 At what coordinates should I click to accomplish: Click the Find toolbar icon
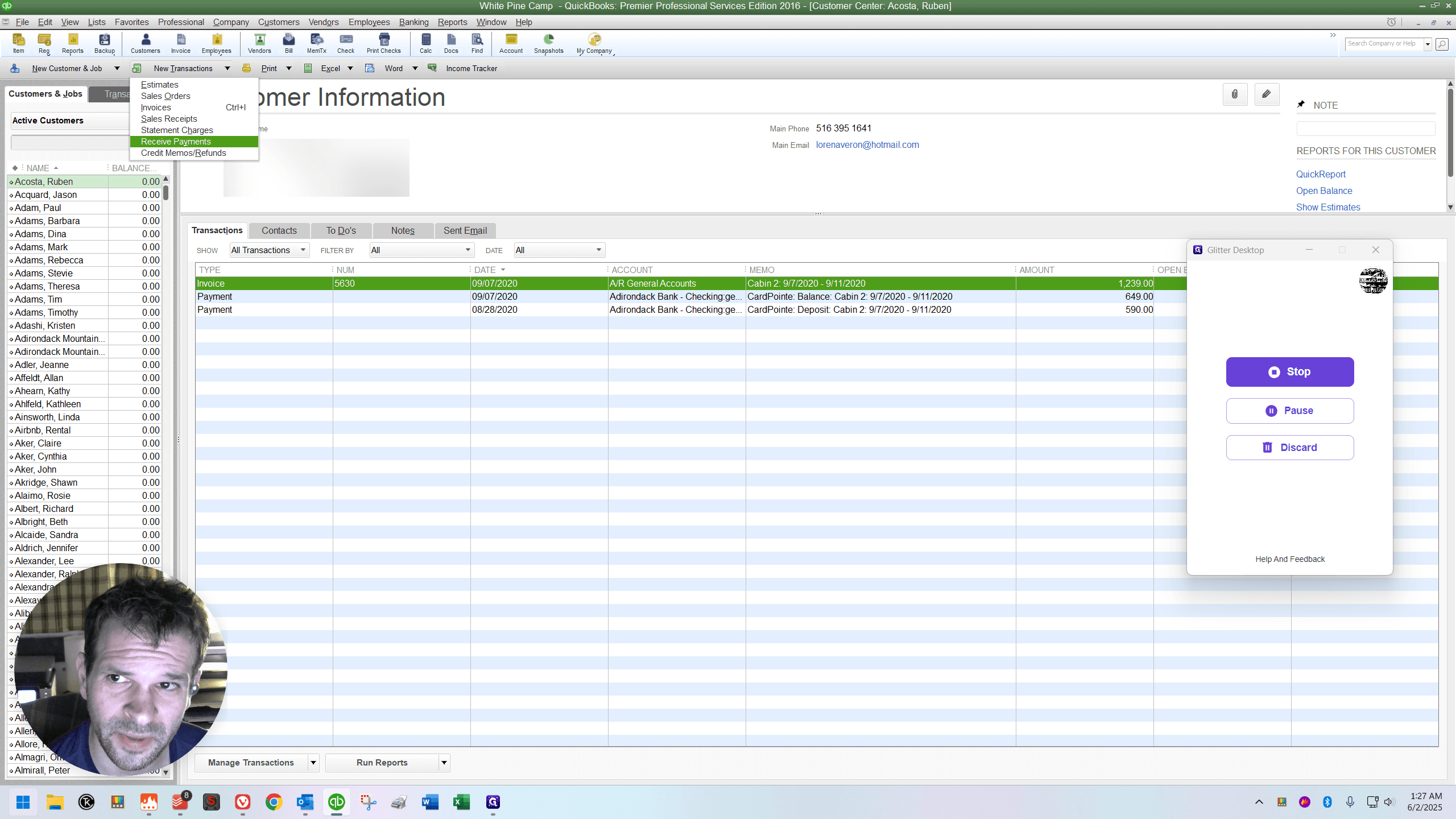point(477,43)
